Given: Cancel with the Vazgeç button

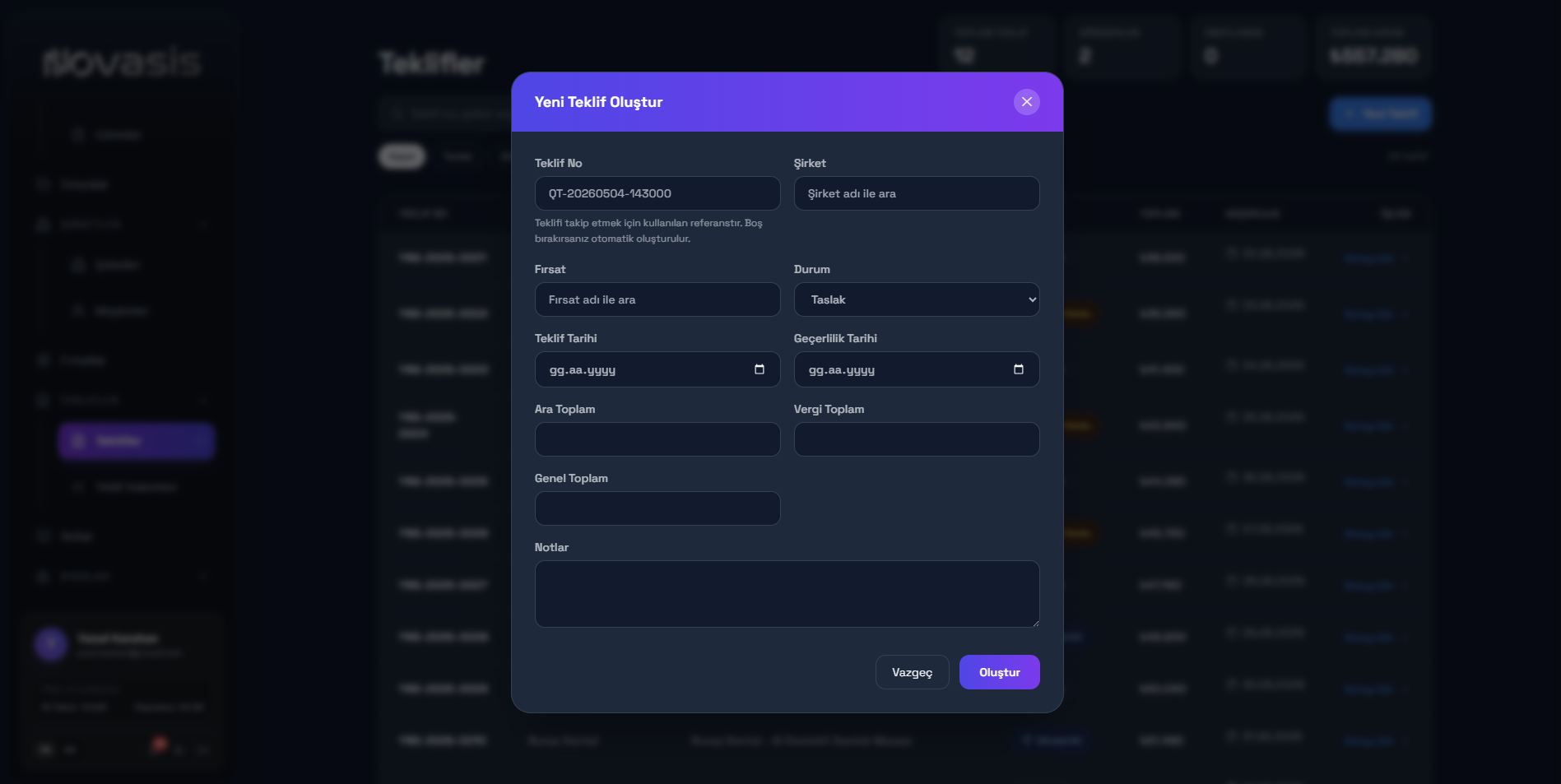Looking at the screenshot, I should pyautogui.click(x=912, y=672).
